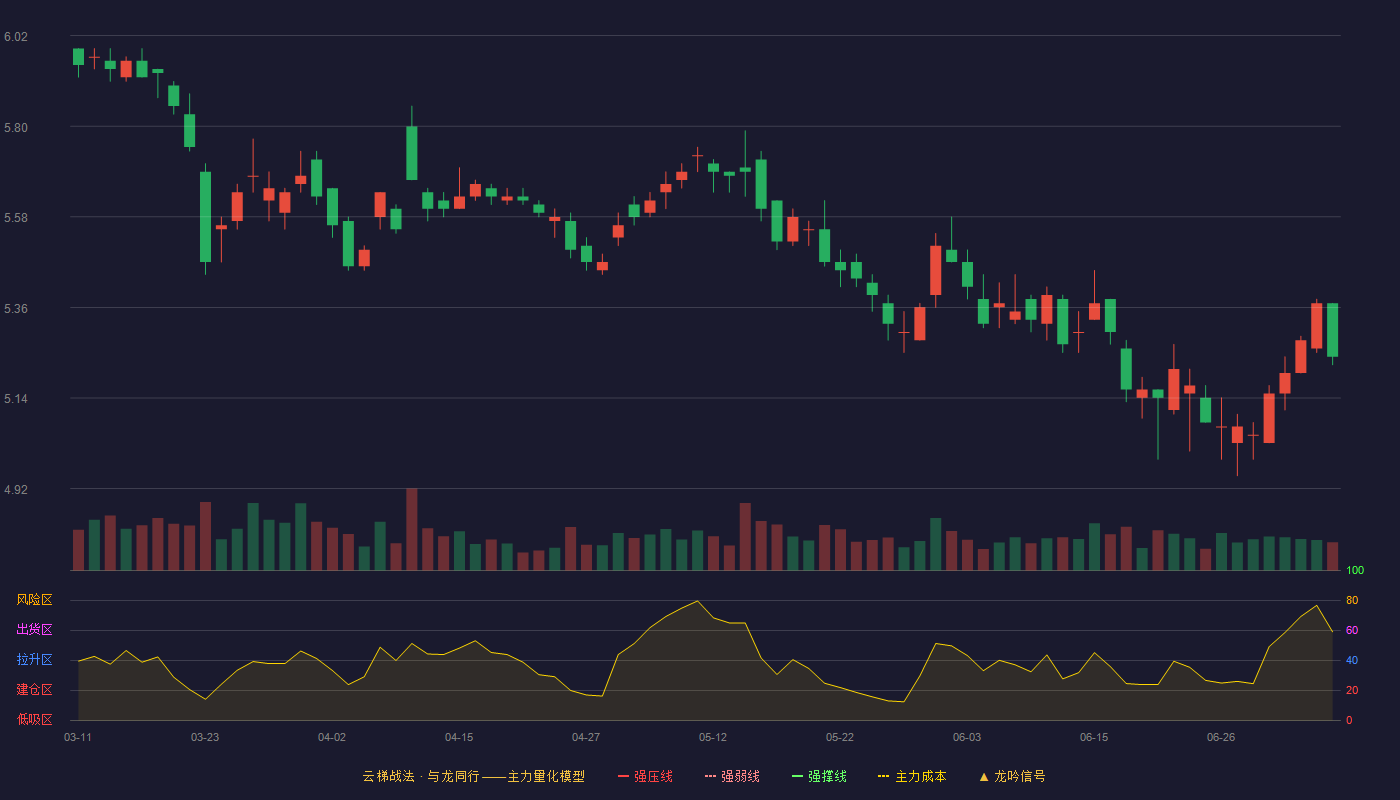Click the 05-22 date label
Image resolution: width=1400 pixels, height=800 pixels.
[x=840, y=737]
